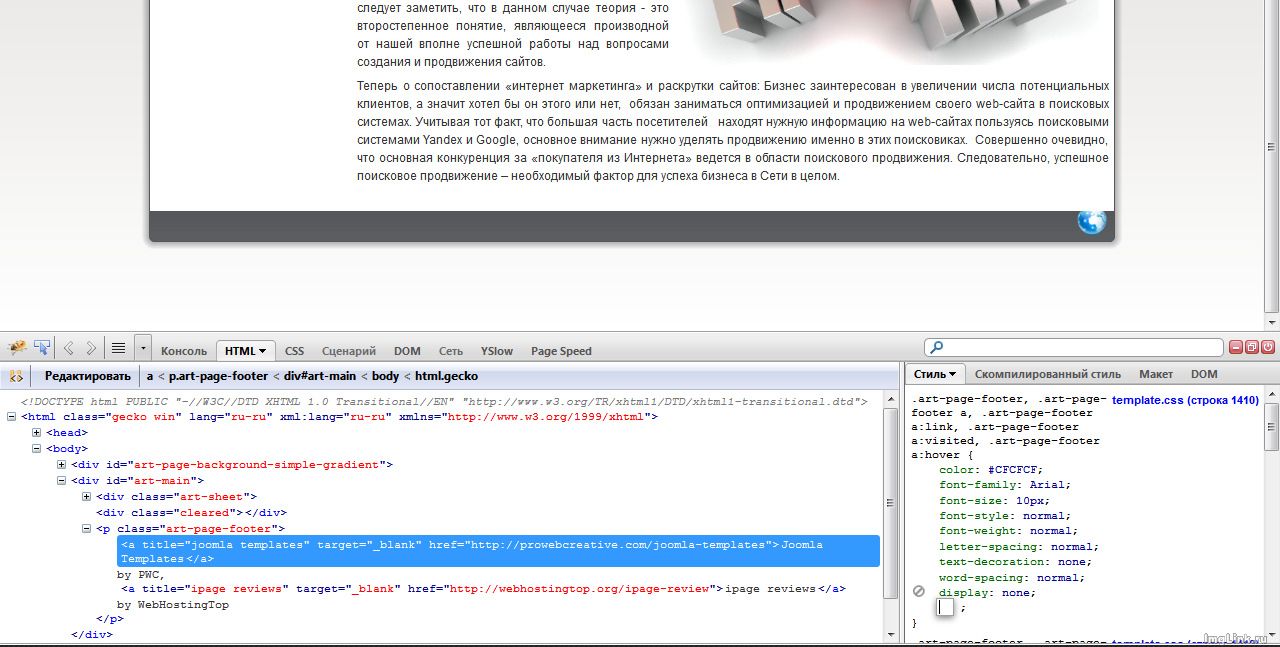Expand the art-sheet div node
Viewport: 1280px width, 647px height.
point(87,497)
